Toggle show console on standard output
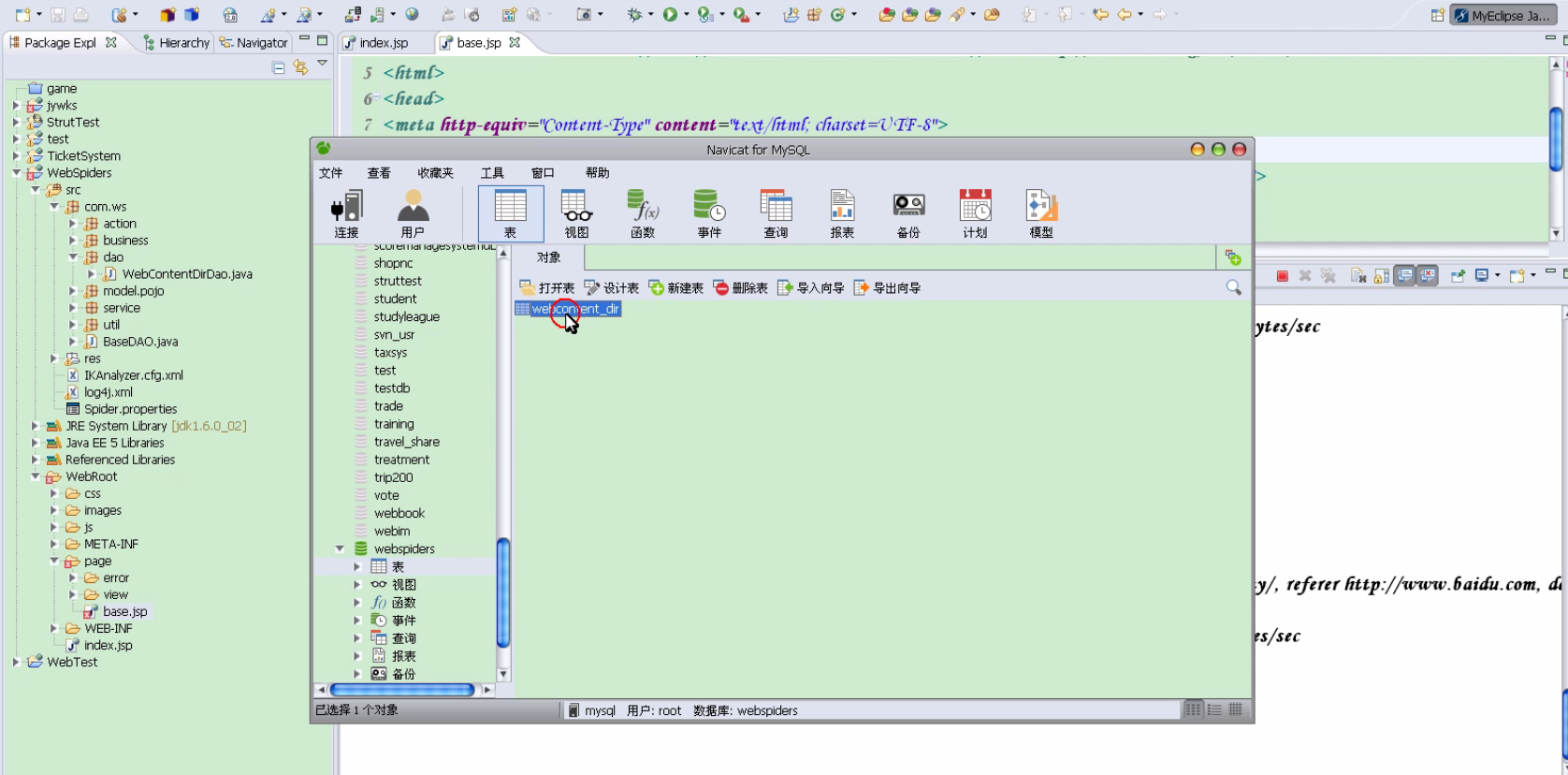This screenshot has height=775, width=1568. (x=1404, y=275)
